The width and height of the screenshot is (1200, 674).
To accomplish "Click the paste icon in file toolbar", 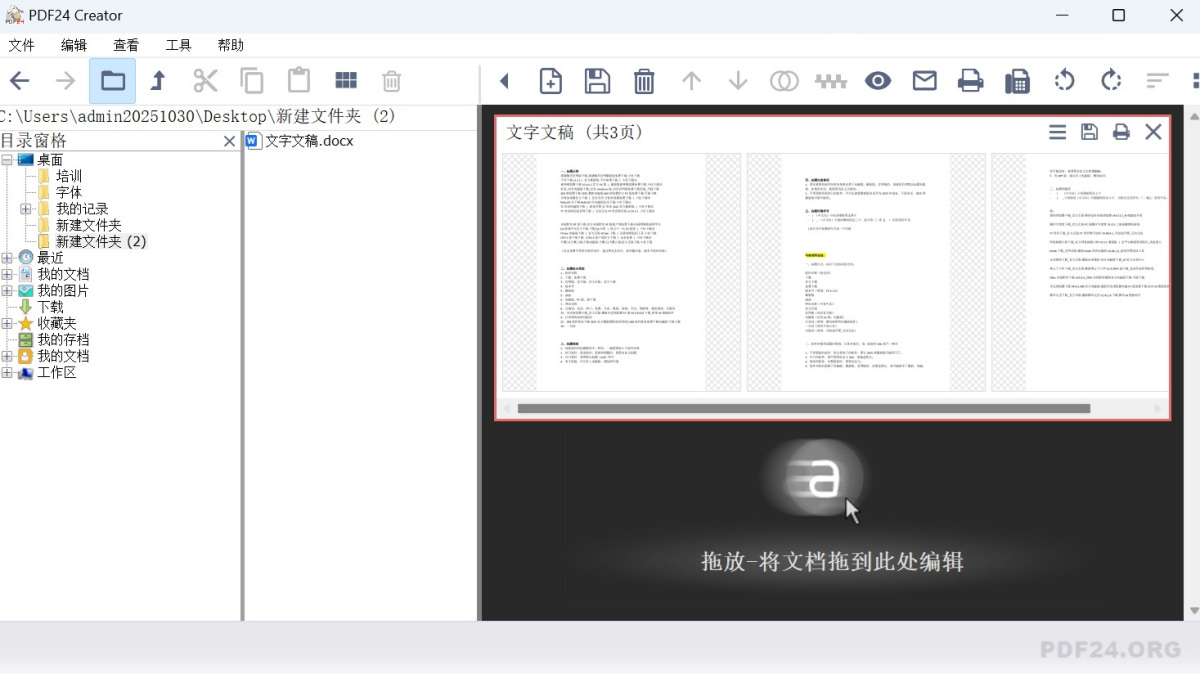I will click(297, 80).
